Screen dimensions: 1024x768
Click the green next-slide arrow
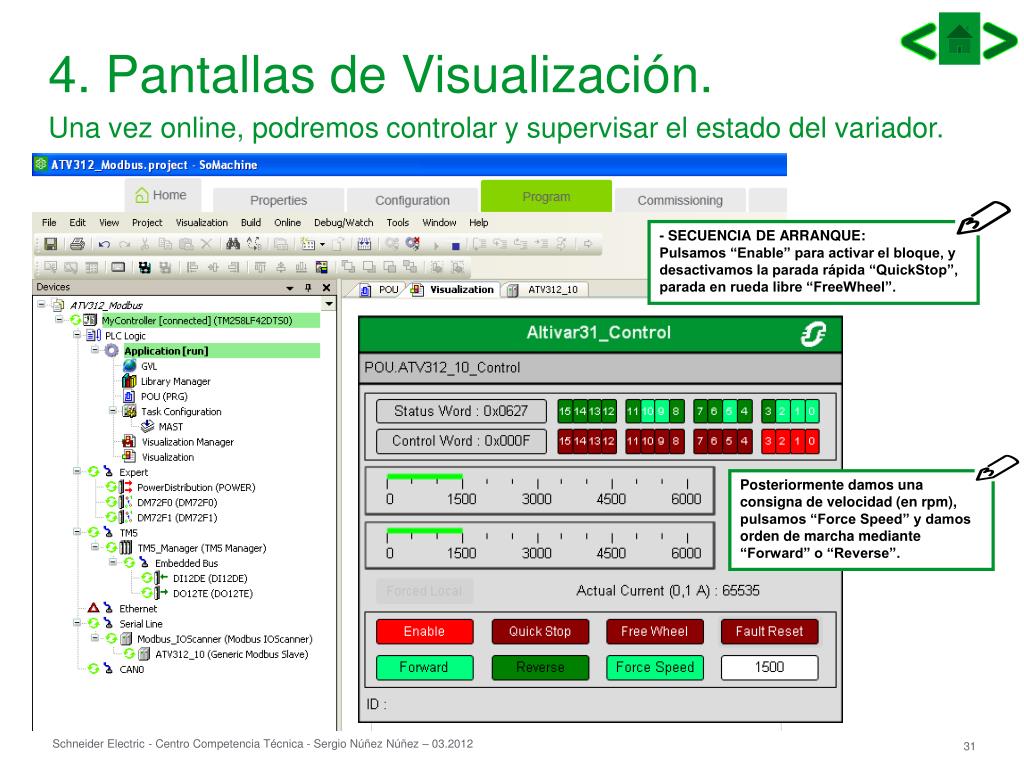999,40
